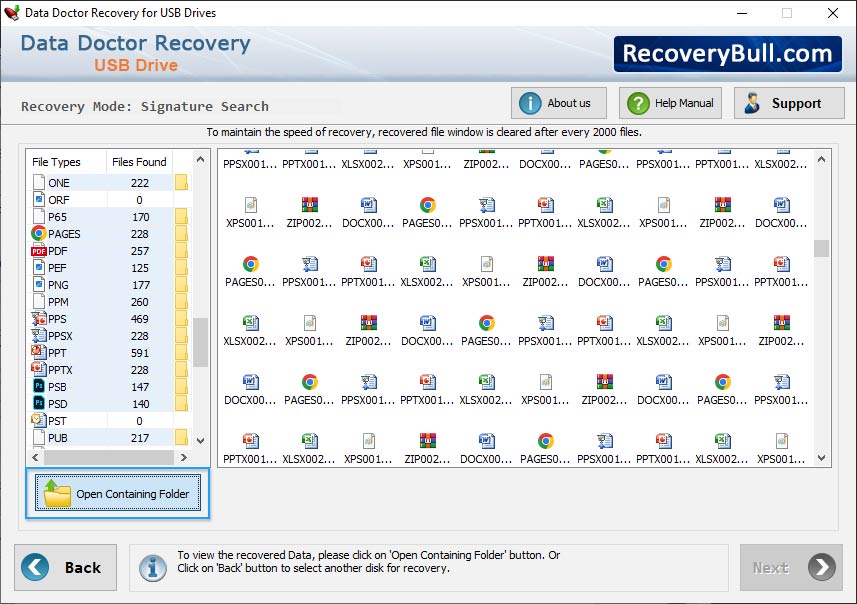Click the RecoveryBull.com banner
This screenshot has height=604, width=857.
pos(727,54)
